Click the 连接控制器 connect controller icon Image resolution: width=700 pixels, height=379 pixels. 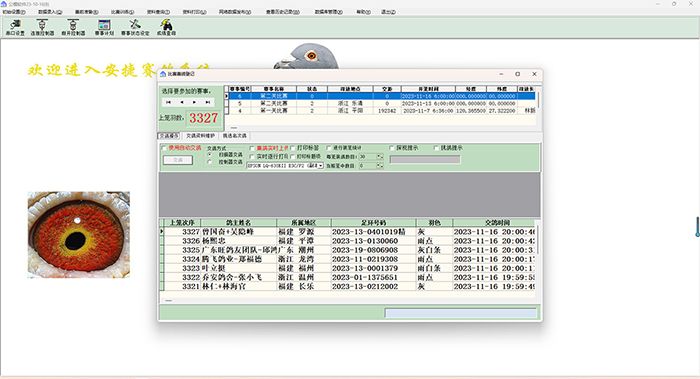[42, 27]
